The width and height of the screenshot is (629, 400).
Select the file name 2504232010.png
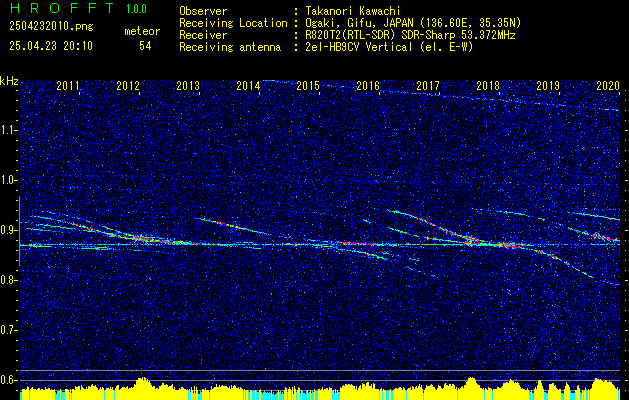pos(51,27)
